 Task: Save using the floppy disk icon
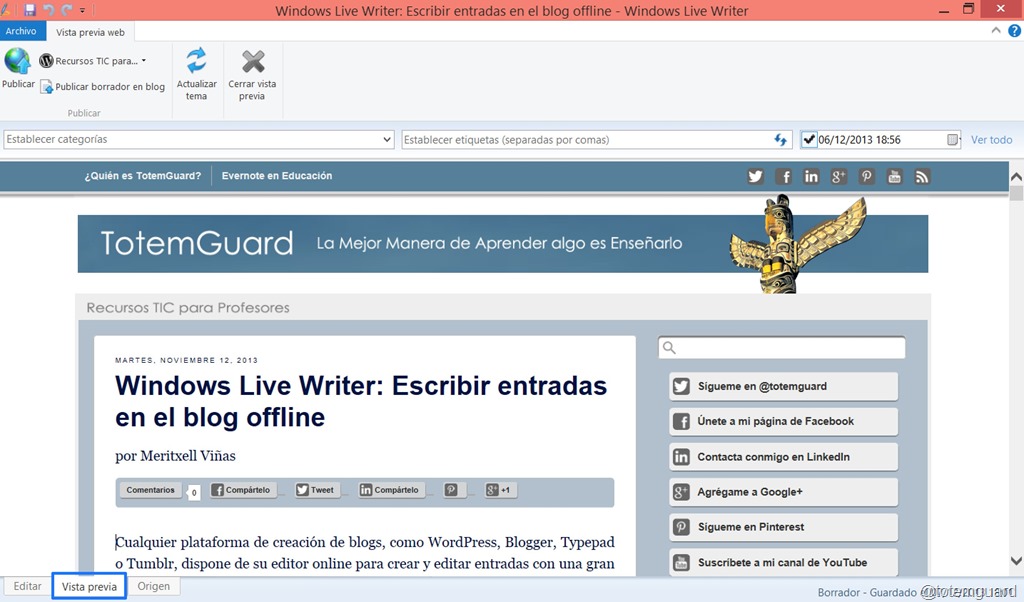click(30, 10)
